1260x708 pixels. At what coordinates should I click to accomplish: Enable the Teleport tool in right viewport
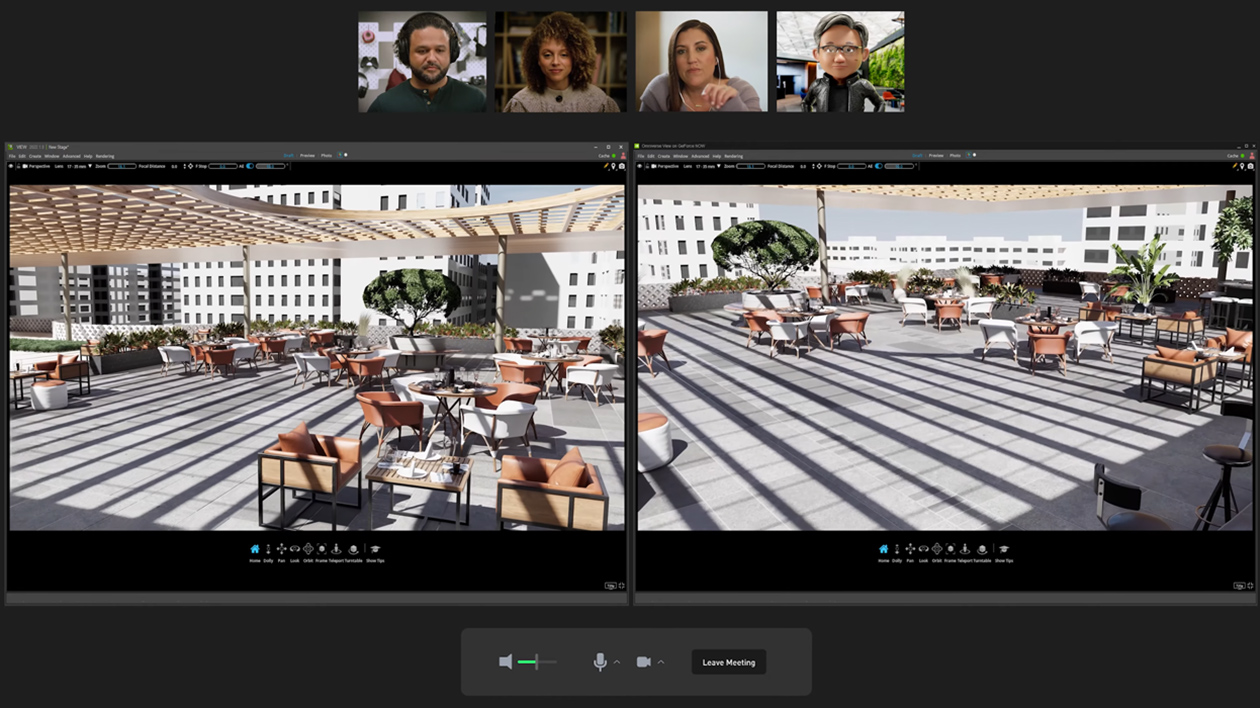965,549
